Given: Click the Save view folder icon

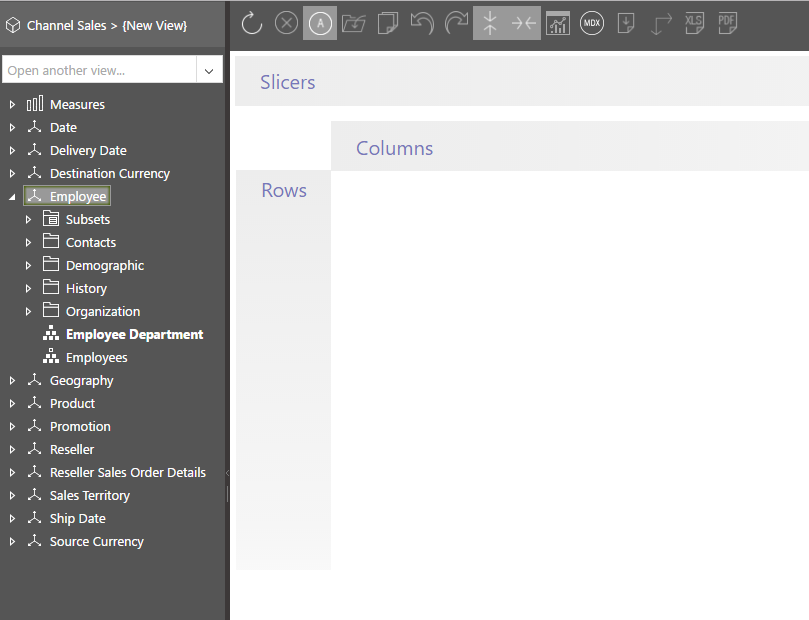Looking at the screenshot, I should [x=353, y=23].
